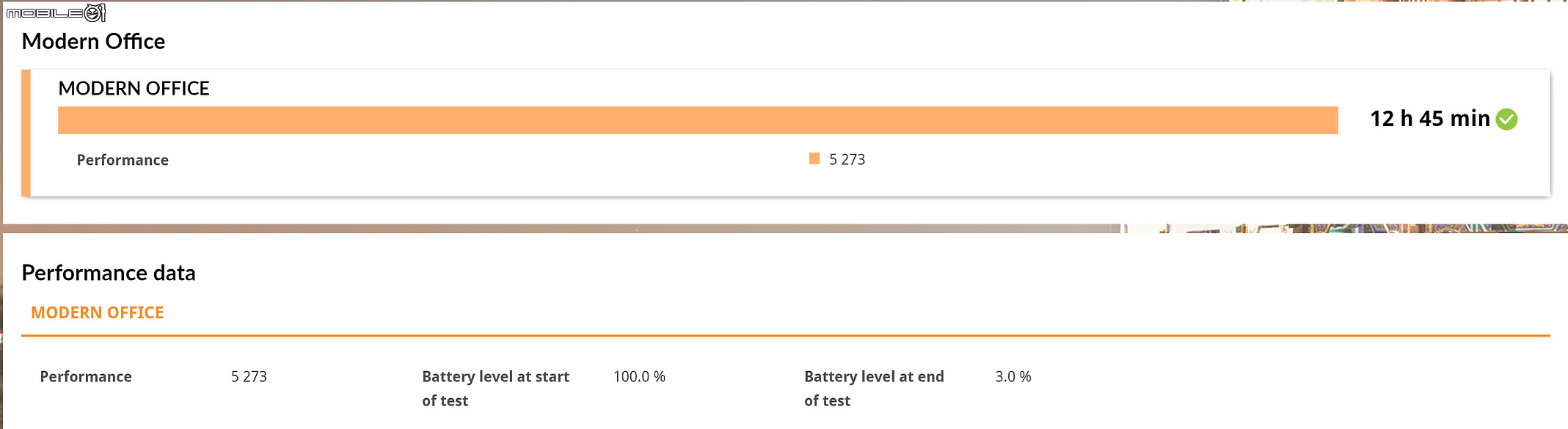The image size is (1568, 429).
Task: Select the 3.0 % battery end value
Action: point(1013,376)
